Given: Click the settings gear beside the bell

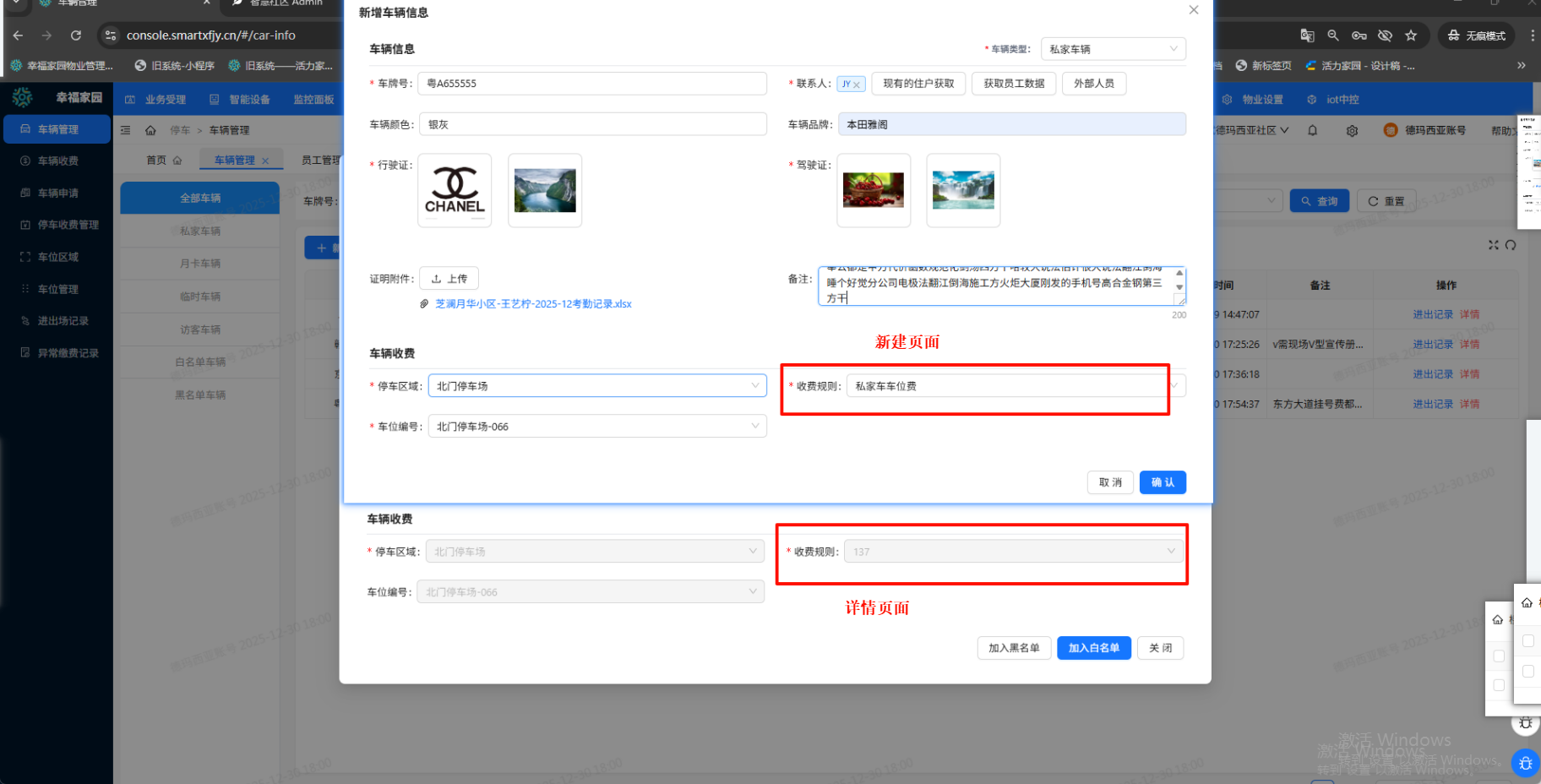Looking at the screenshot, I should pos(1352,131).
